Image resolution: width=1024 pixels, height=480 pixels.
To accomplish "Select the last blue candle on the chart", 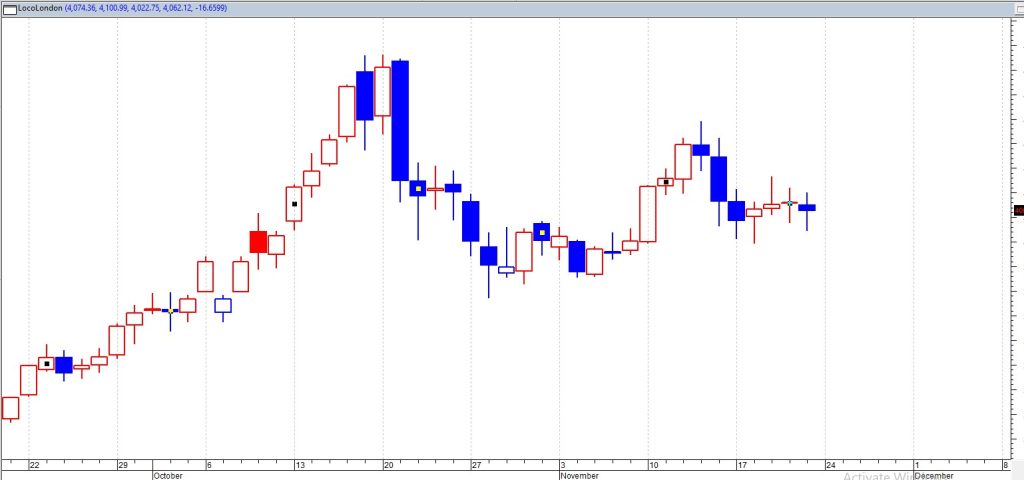I will [807, 207].
